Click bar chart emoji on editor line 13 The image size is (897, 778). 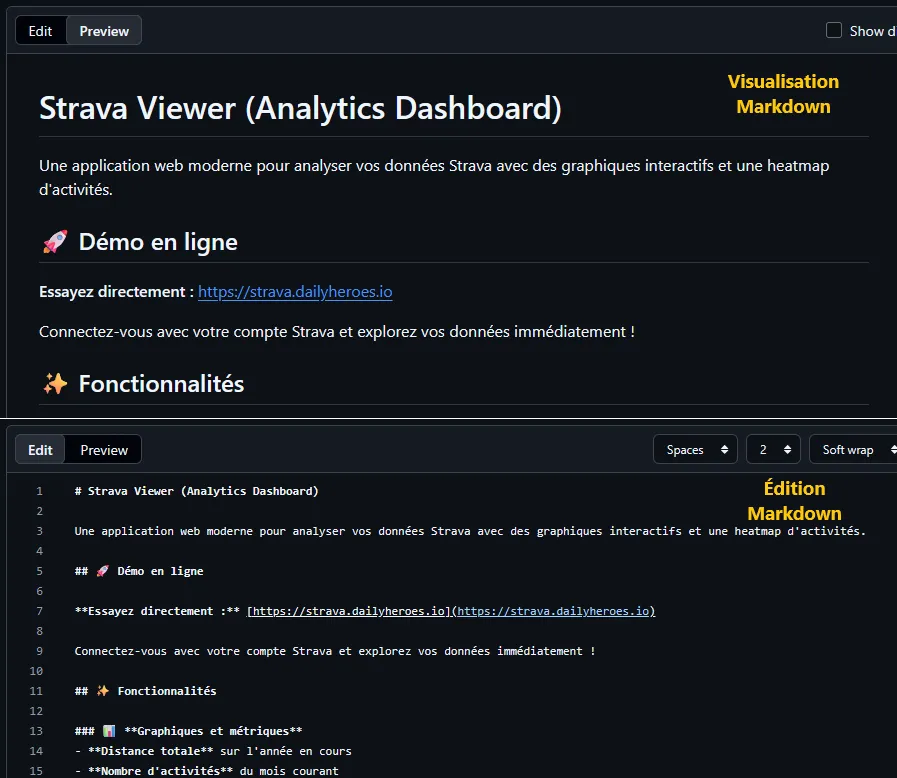[x=109, y=731]
